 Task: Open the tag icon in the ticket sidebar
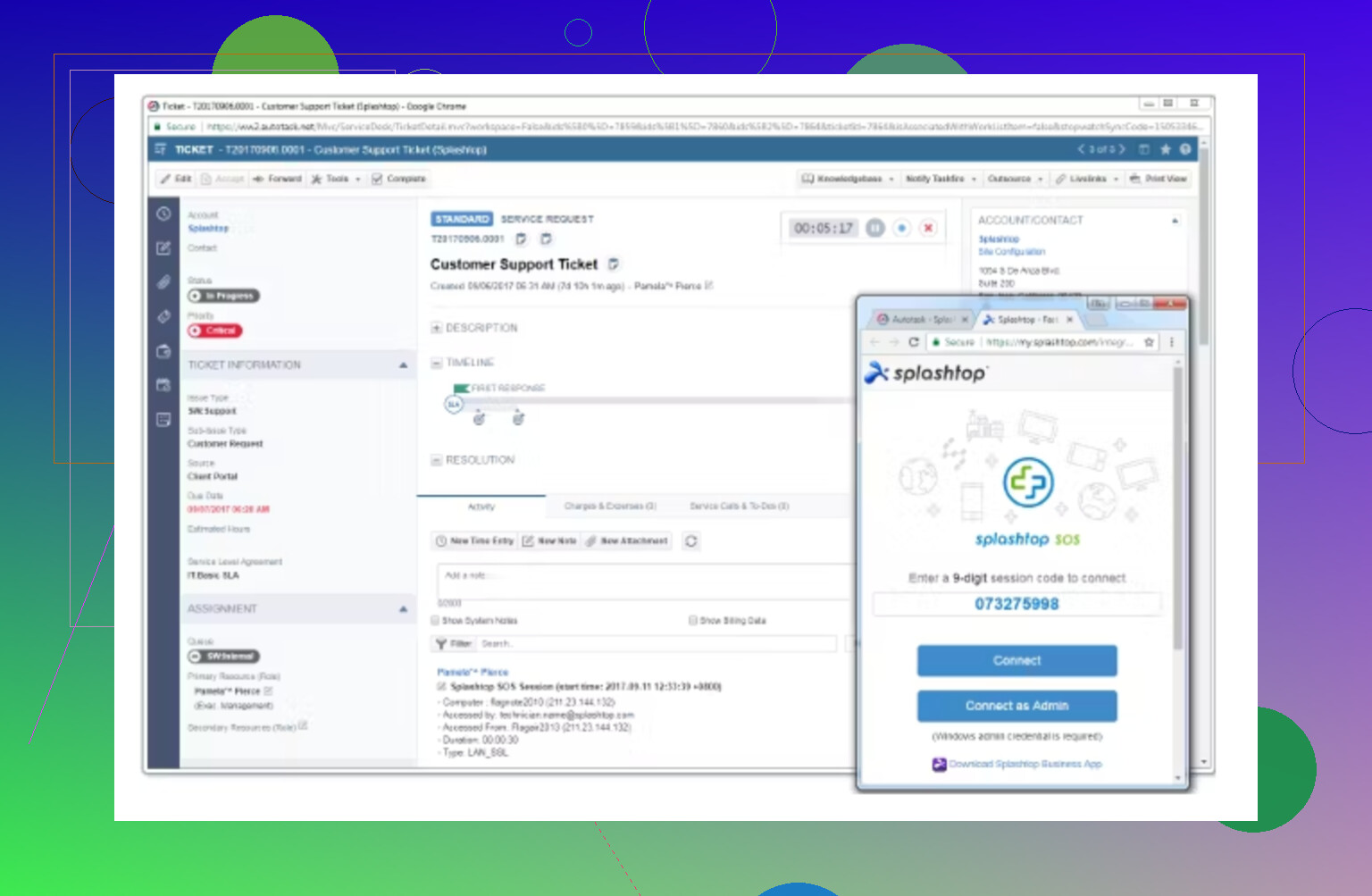coord(163,316)
